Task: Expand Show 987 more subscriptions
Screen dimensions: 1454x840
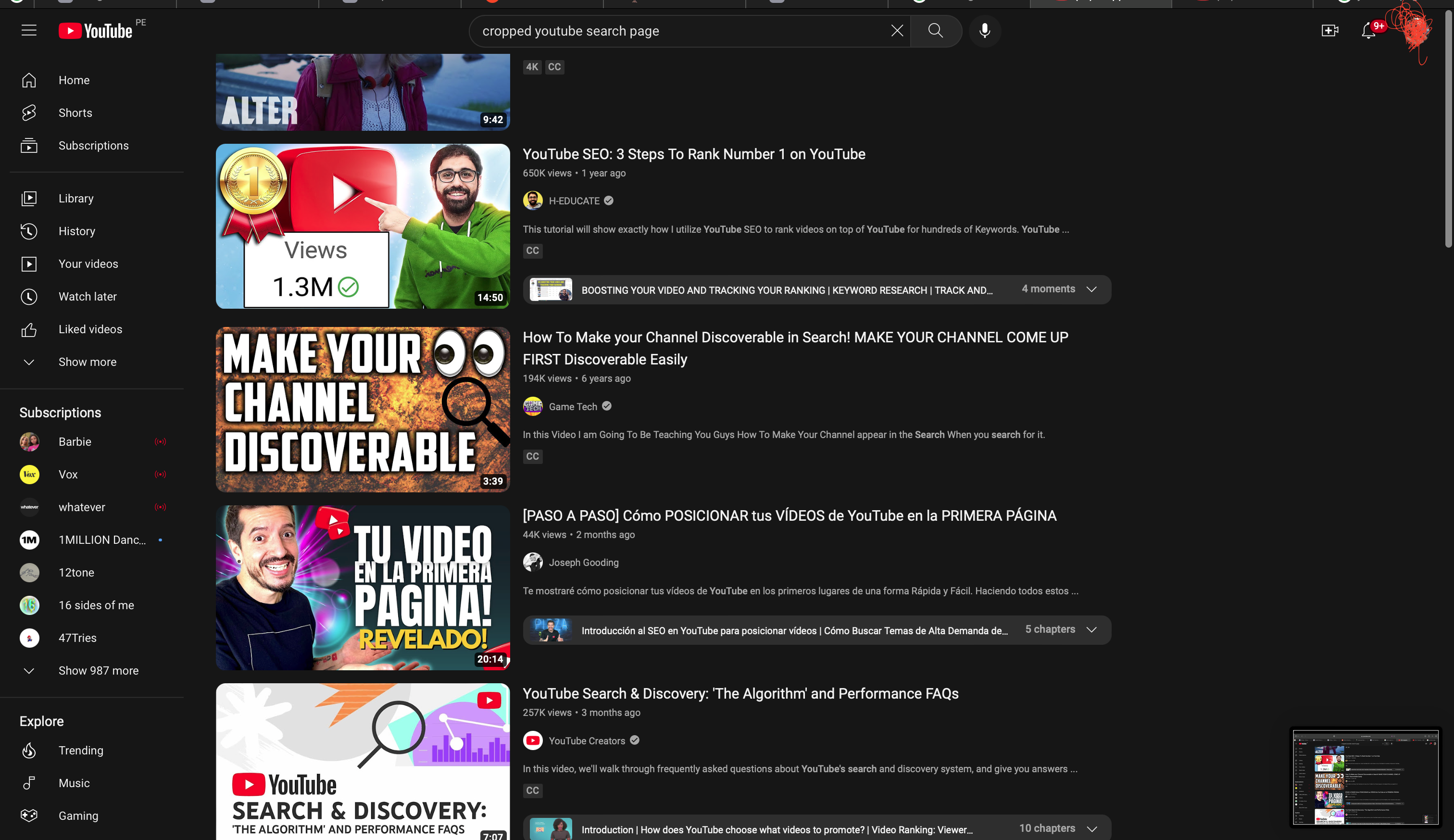Action: [98, 671]
